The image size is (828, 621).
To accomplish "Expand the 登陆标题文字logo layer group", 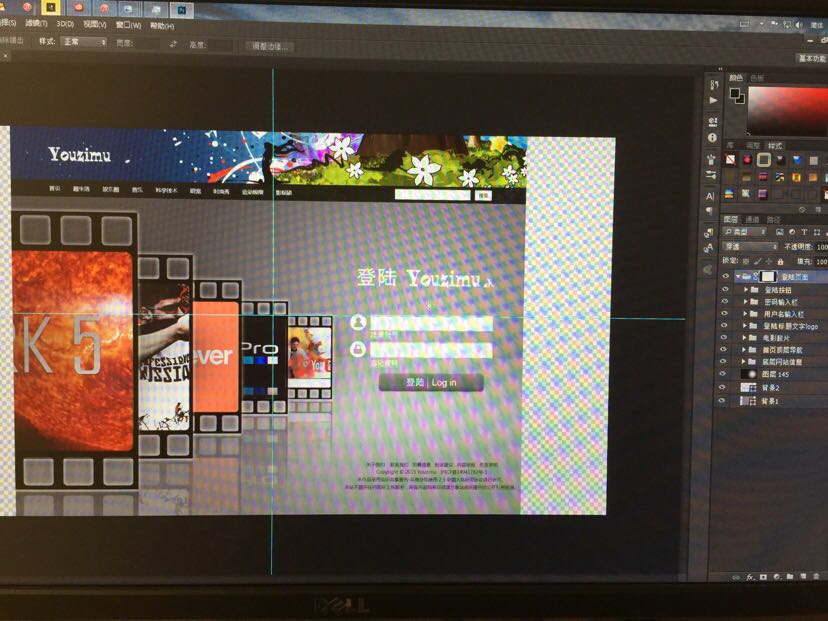I will (745, 326).
